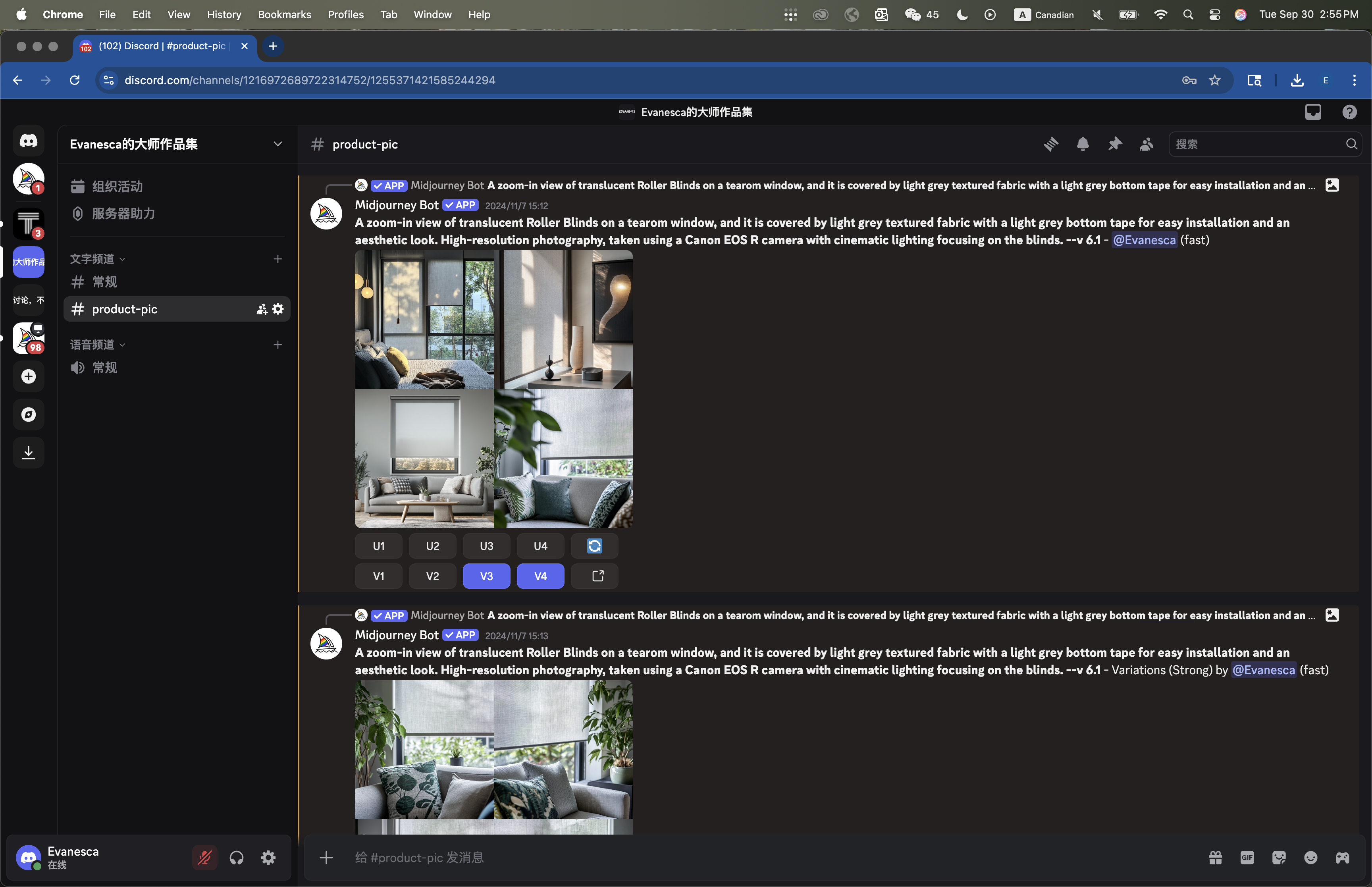Image resolution: width=1372 pixels, height=887 pixels.
Task: Click the re-roll refresh button under images
Action: [x=594, y=546]
